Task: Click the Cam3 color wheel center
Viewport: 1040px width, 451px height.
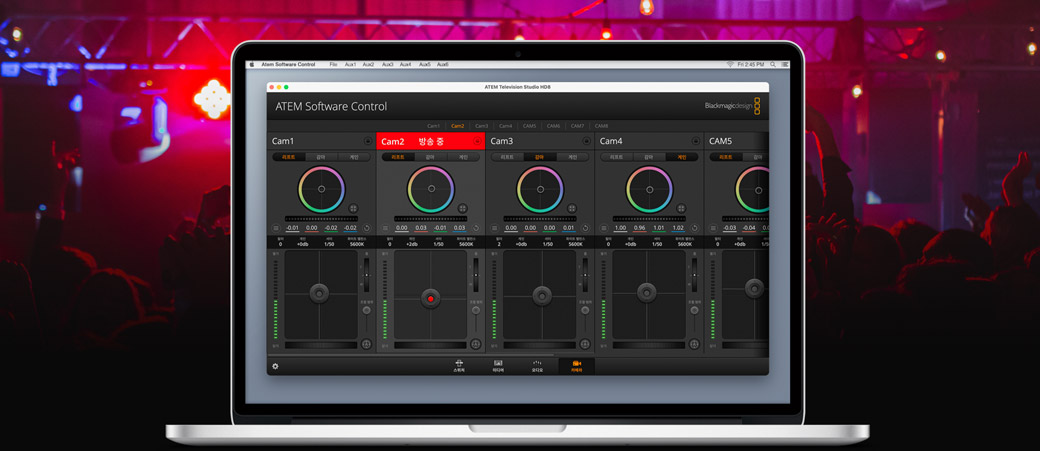Action: [540, 189]
